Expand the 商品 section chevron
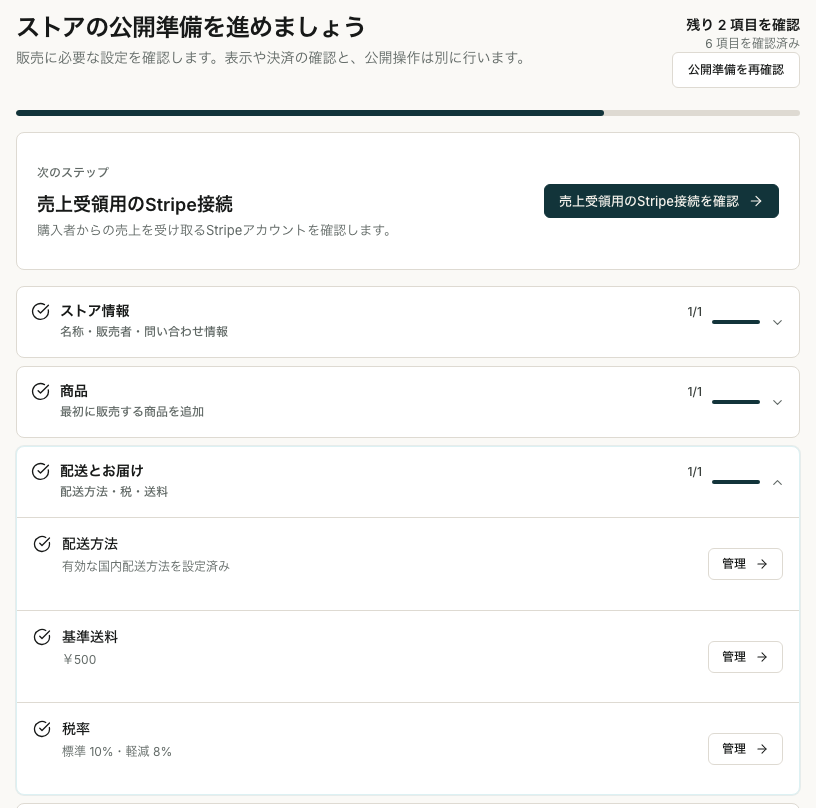This screenshot has width=816, height=808. (x=777, y=403)
